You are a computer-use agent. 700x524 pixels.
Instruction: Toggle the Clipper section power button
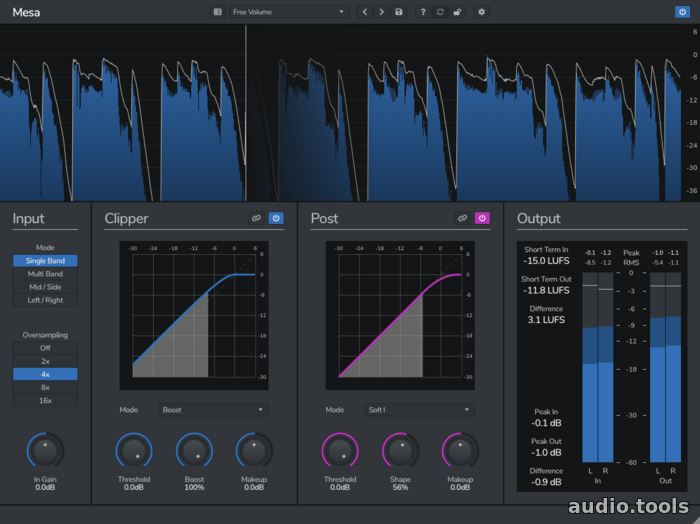pyautogui.click(x=276, y=217)
